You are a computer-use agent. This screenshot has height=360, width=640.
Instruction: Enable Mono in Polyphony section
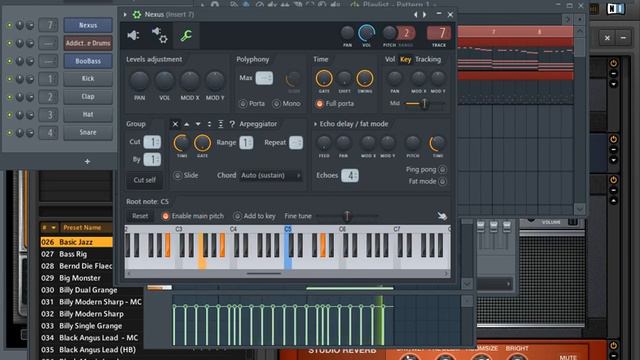pos(287,104)
